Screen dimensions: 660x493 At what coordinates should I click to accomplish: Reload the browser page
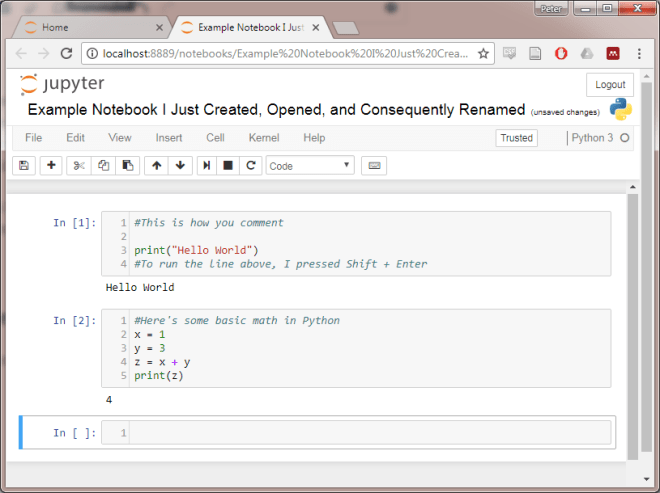[x=67, y=53]
